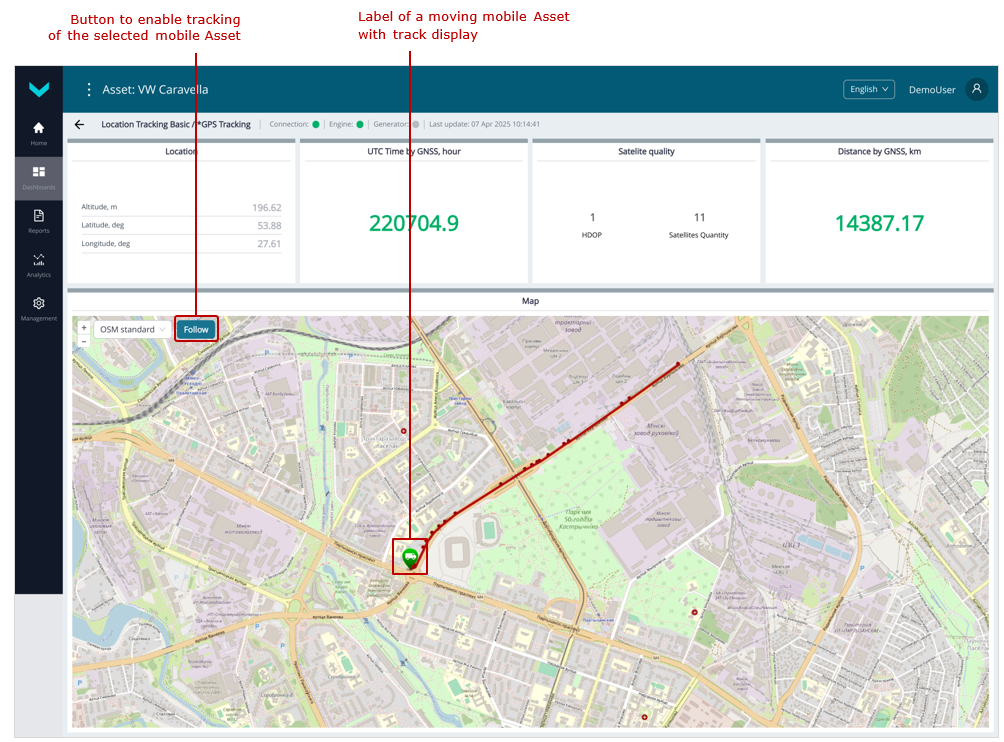
Task: Click the Distance by GNSS value 14387.17
Action: pyautogui.click(x=879, y=224)
